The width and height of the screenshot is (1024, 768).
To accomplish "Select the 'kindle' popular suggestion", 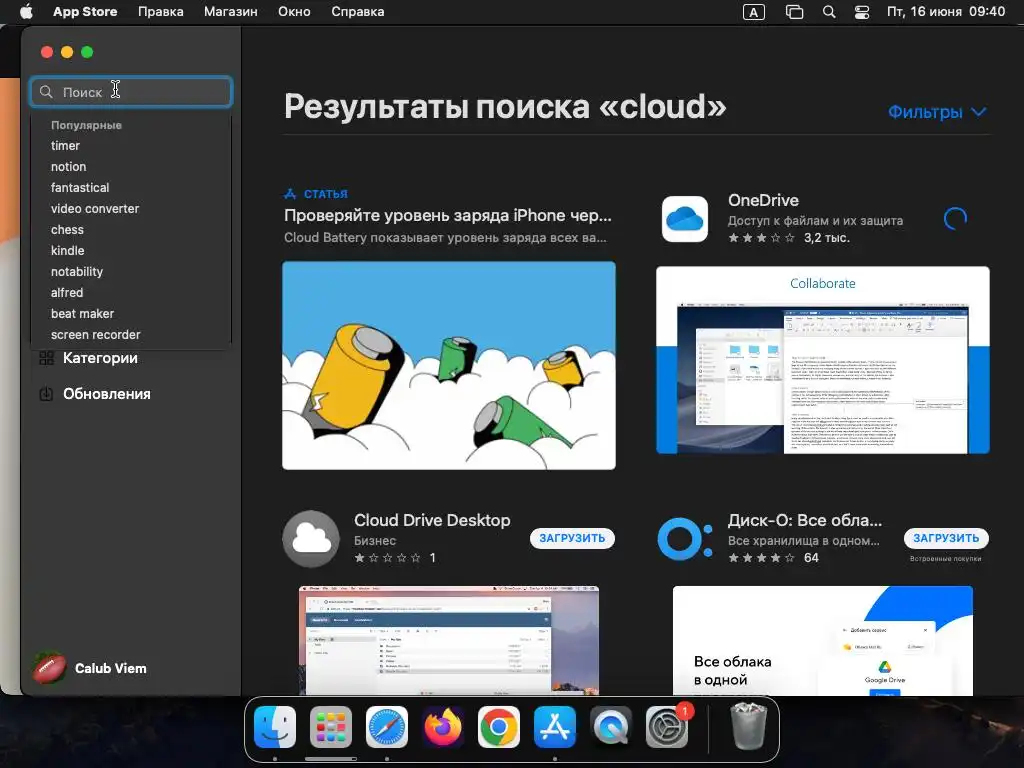I will (x=68, y=250).
